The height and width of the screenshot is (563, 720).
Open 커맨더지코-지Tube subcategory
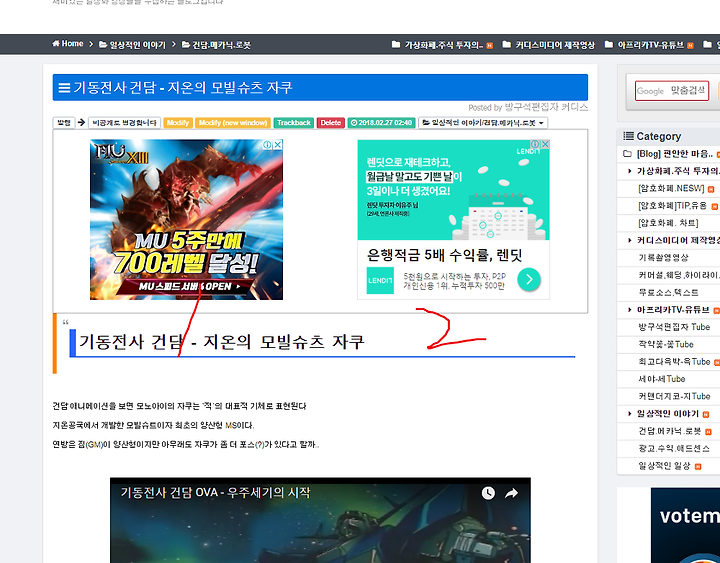coord(674,396)
